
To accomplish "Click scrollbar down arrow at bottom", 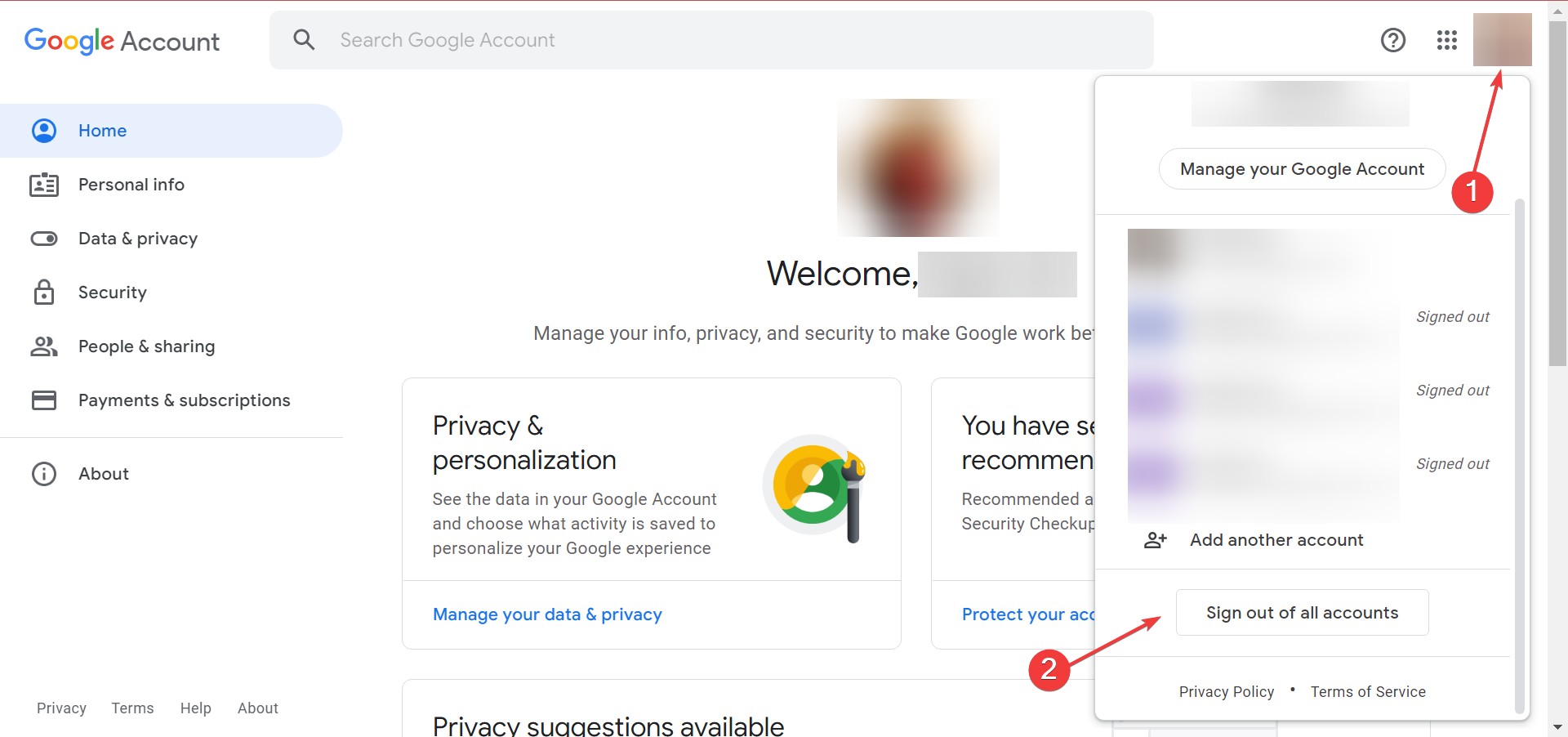I will click(x=1558, y=727).
